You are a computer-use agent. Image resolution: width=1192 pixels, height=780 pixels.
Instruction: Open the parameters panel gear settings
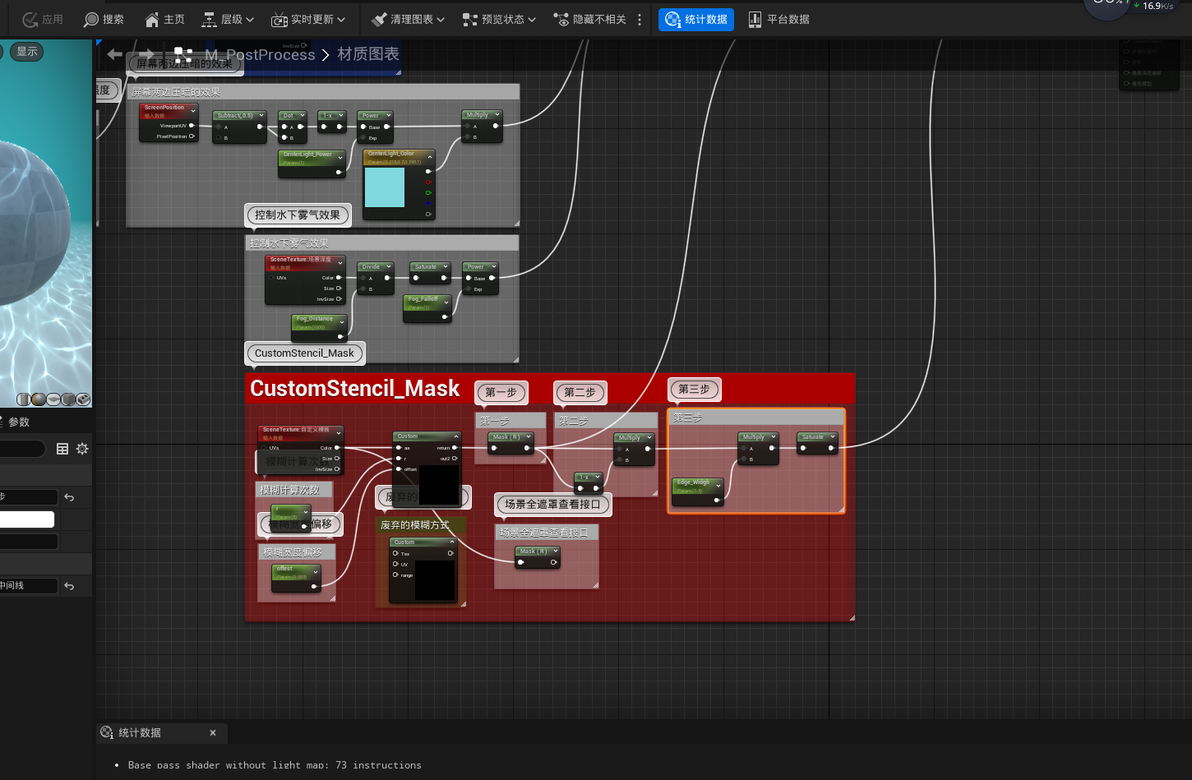[82, 449]
